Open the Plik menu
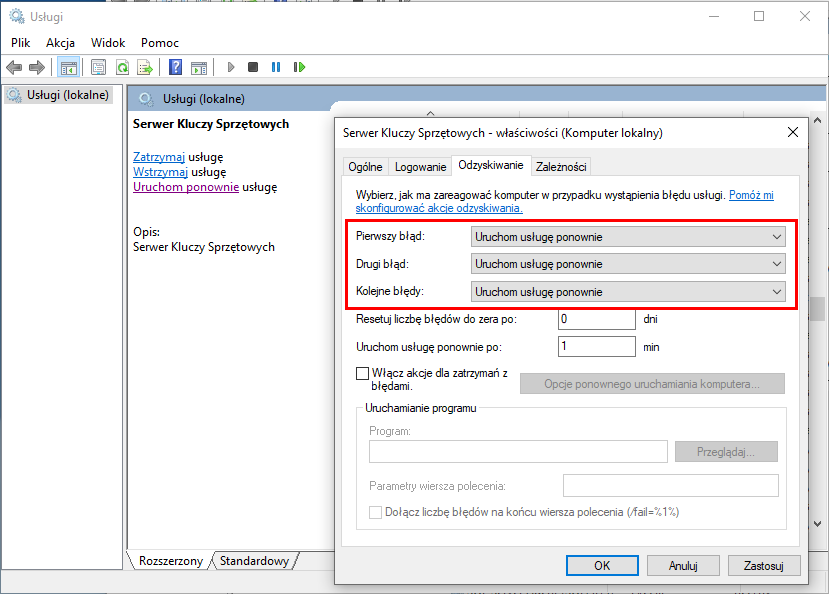This screenshot has height=594, width=829. click(x=21, y=43)
